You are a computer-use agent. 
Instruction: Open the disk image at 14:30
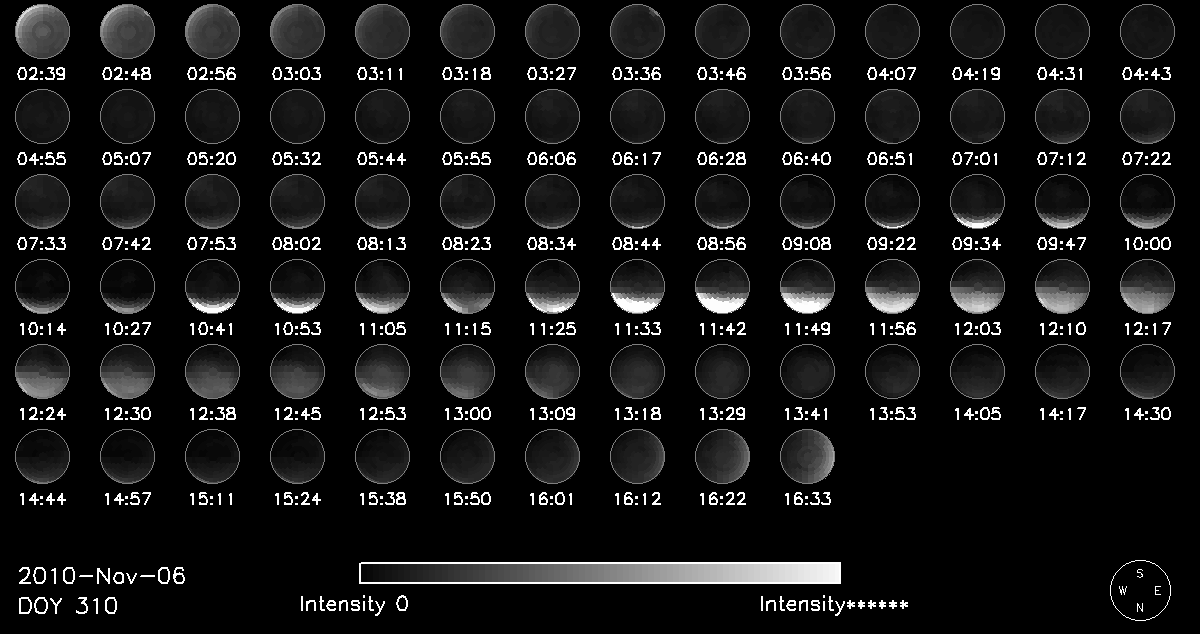(1147, 372)
